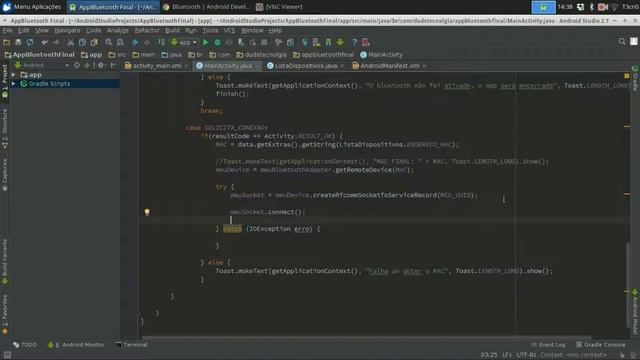
Task: Click the Scroll from Source target icon
Action: [77, 65]
